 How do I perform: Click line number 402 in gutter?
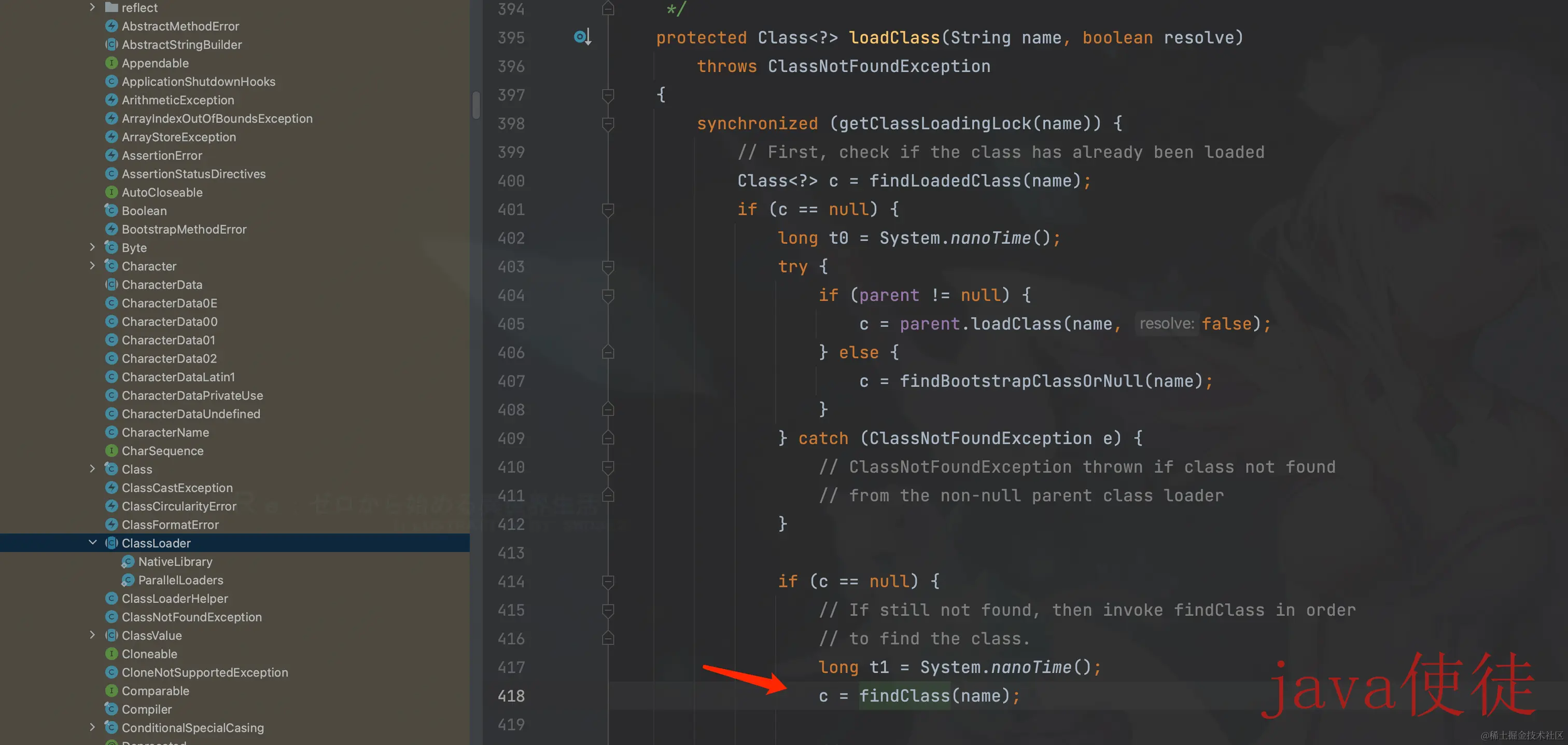coord(511,238)
